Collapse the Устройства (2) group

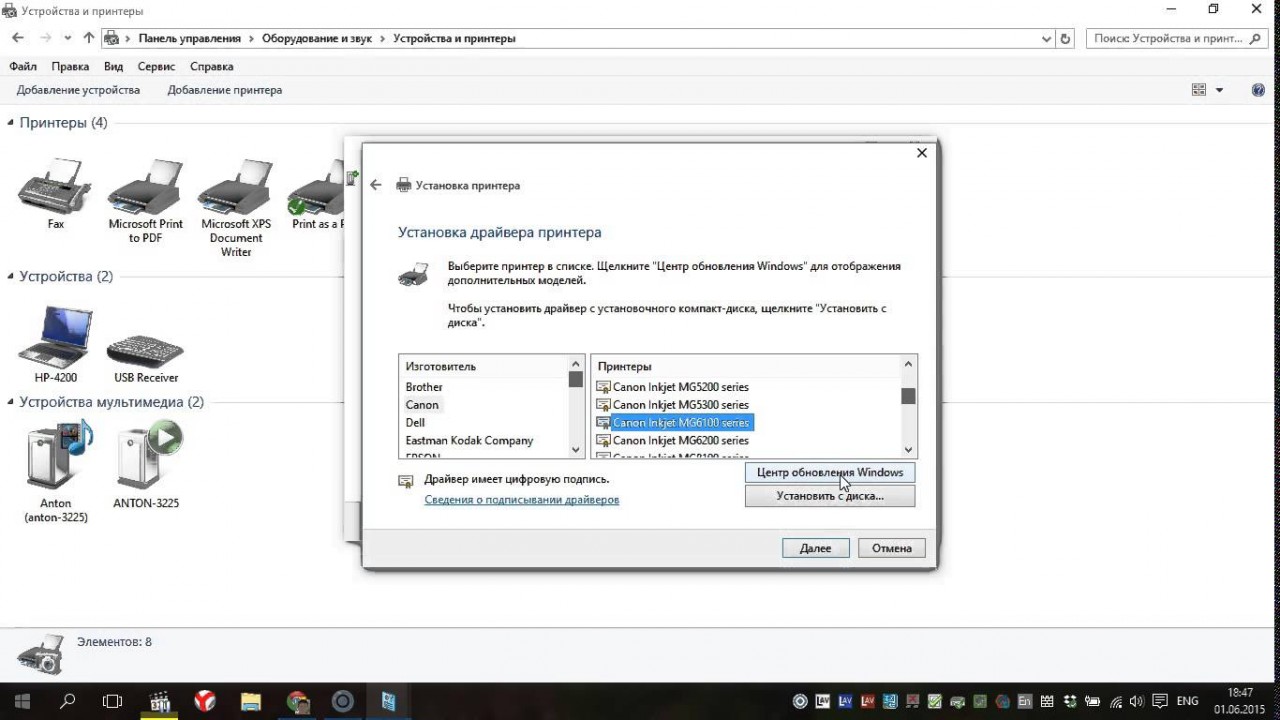pyautogui.click(x=11, y=277)
